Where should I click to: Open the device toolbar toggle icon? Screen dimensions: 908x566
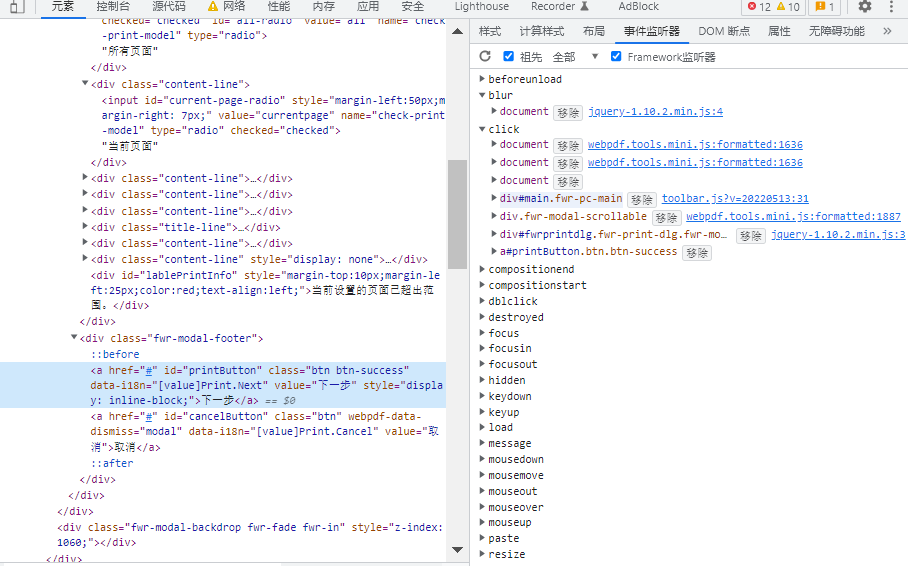(18, 6)
